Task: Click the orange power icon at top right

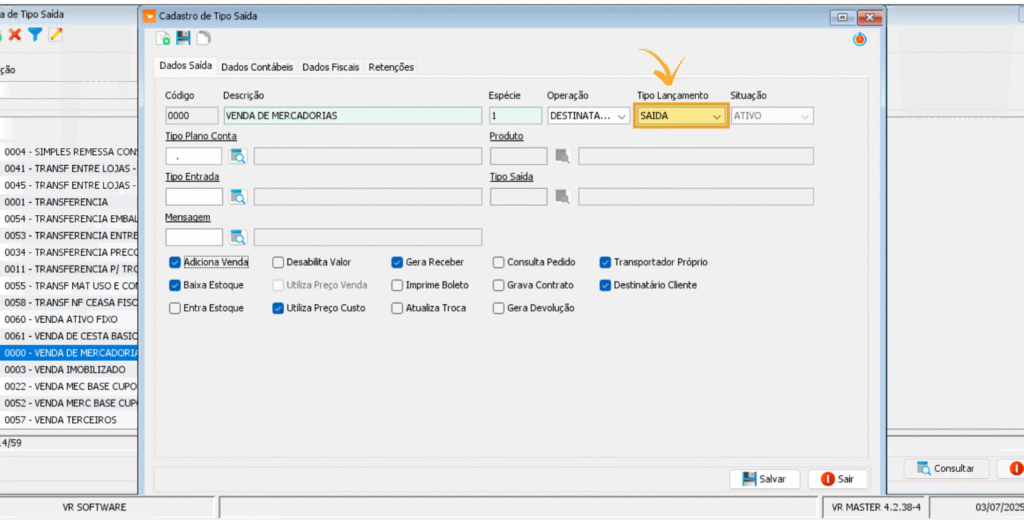Action: tap(859, 39)
